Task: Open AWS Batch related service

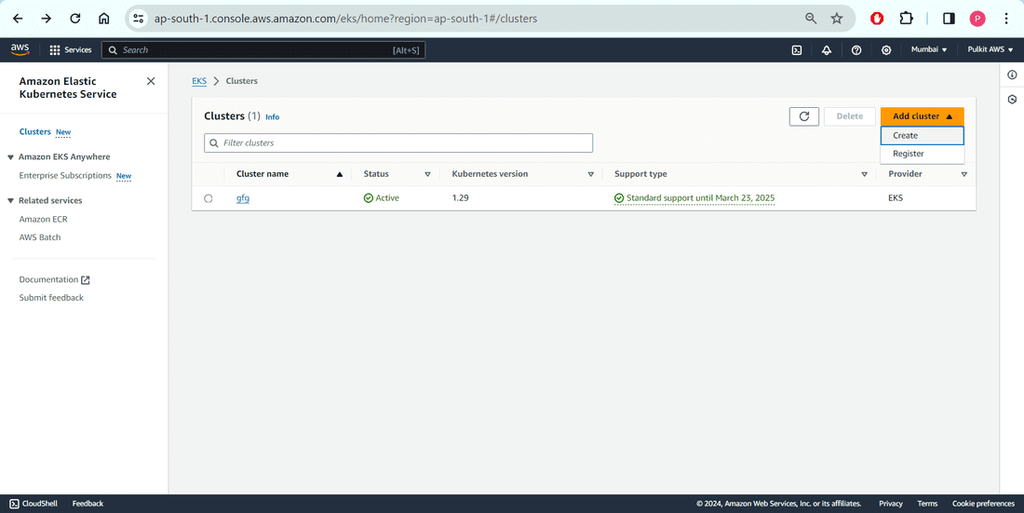Action: 40,238
